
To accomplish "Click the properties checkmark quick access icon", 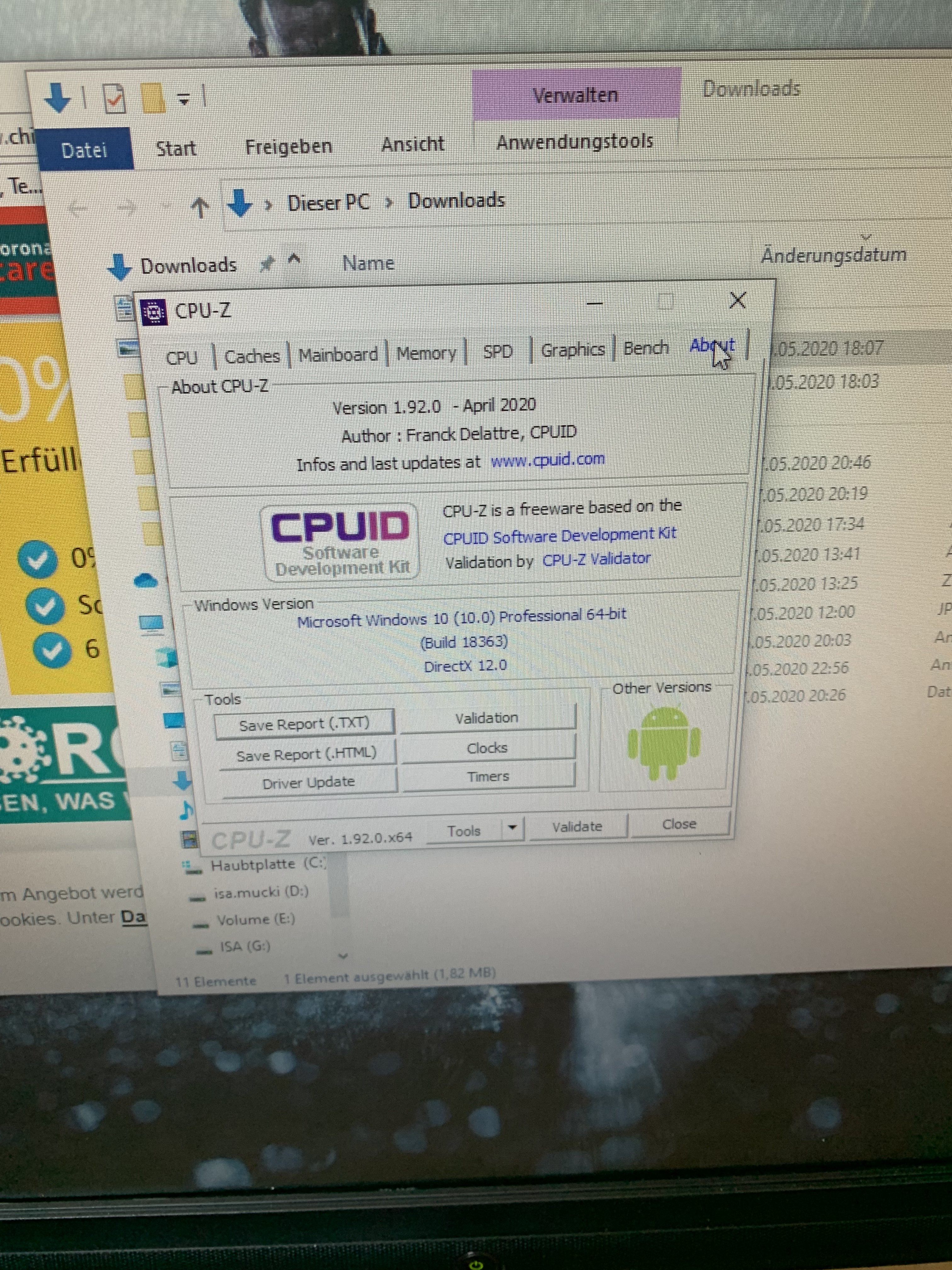I will click(x=115, y=98).
